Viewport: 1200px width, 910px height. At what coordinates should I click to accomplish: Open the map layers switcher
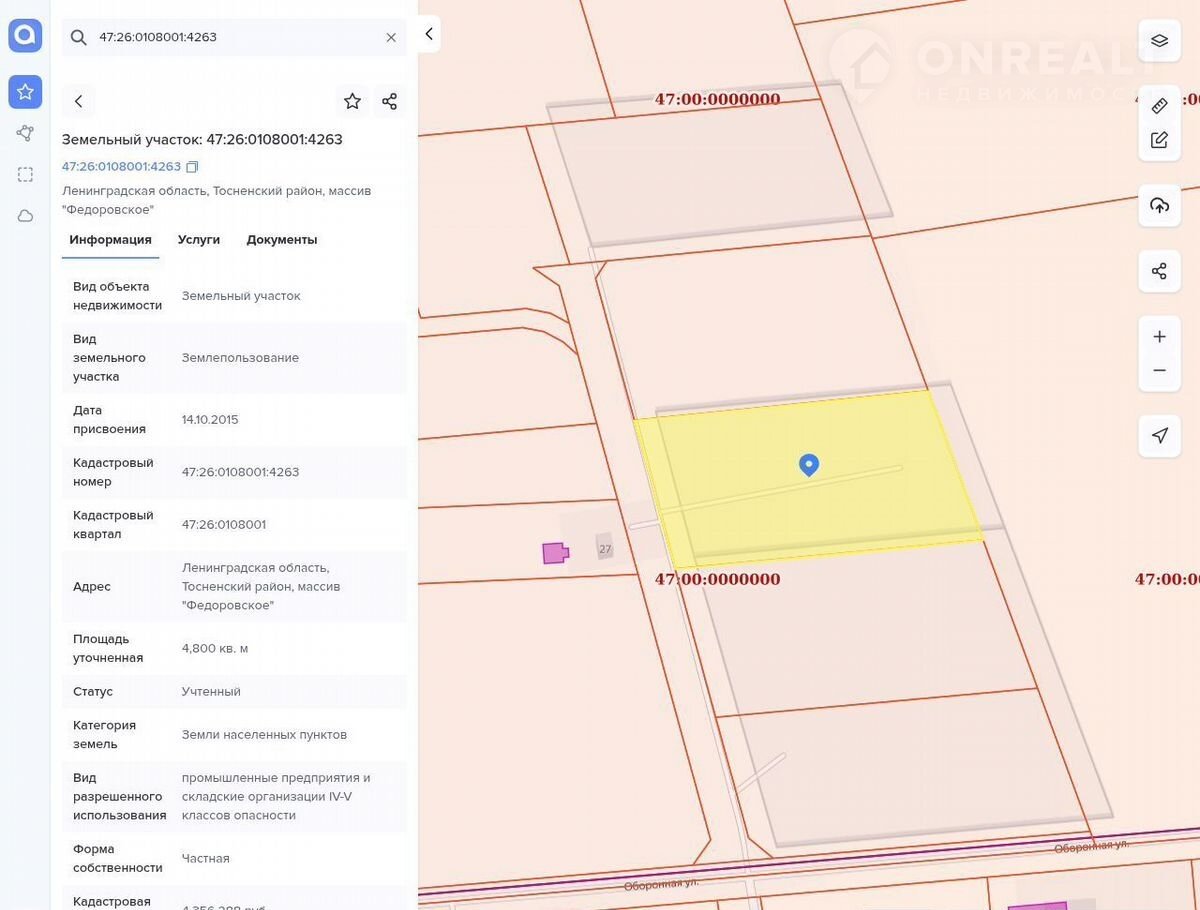[x=1159, y=40]
